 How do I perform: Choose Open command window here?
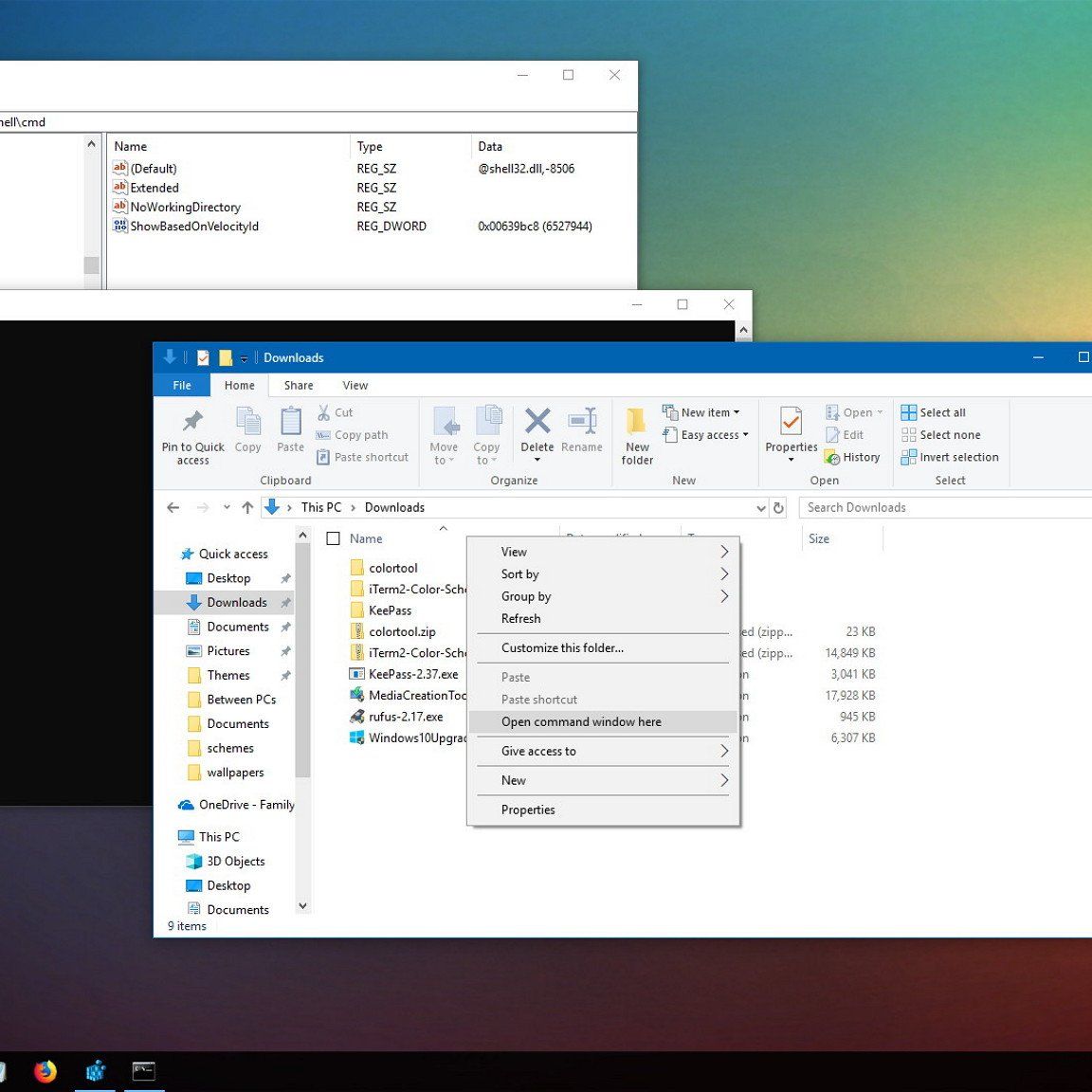click(x=581, y=722)
